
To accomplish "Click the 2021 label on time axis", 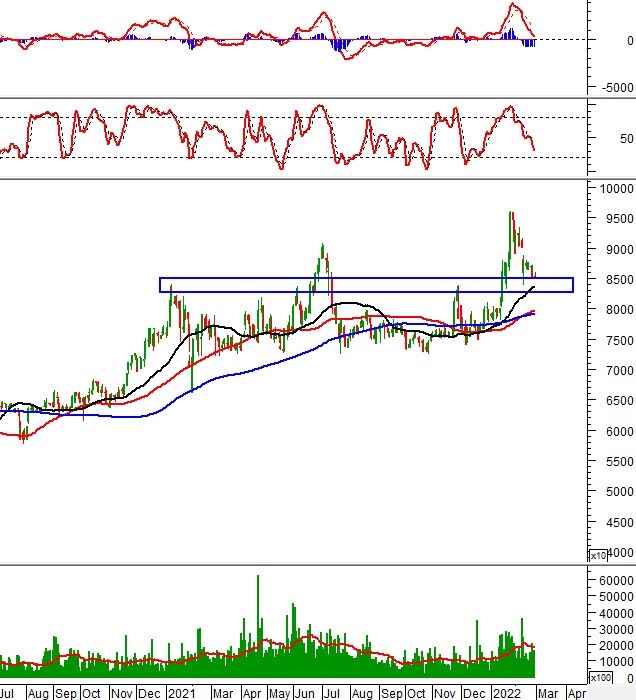I will 181,693.
